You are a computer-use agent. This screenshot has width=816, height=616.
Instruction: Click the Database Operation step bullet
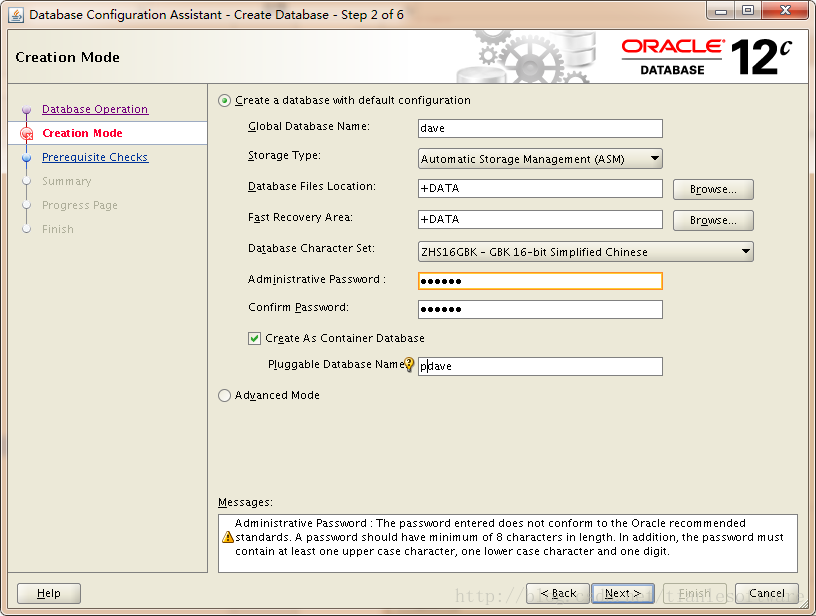[27, 110]
